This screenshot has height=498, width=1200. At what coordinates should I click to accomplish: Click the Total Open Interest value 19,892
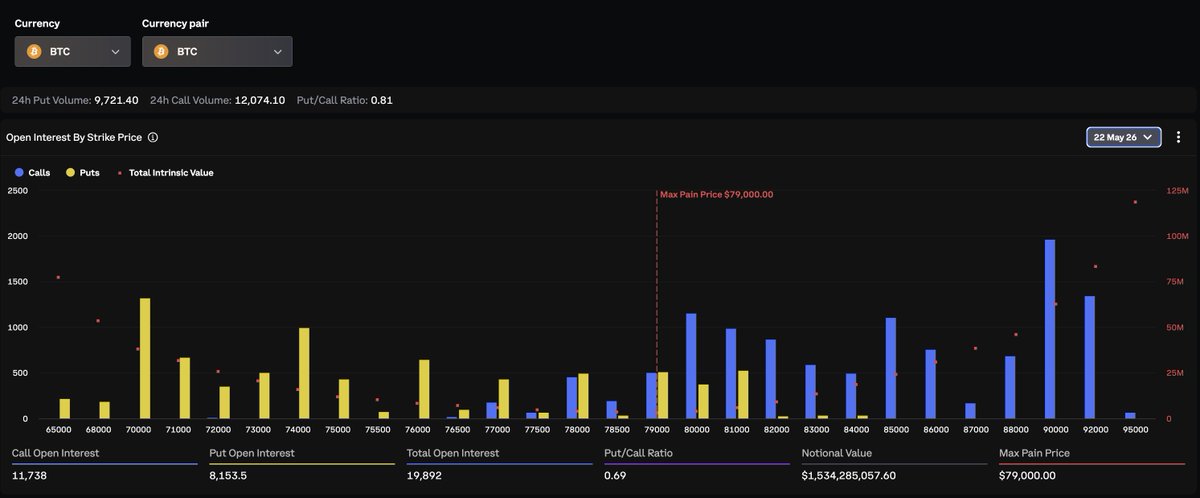point(425,475)
